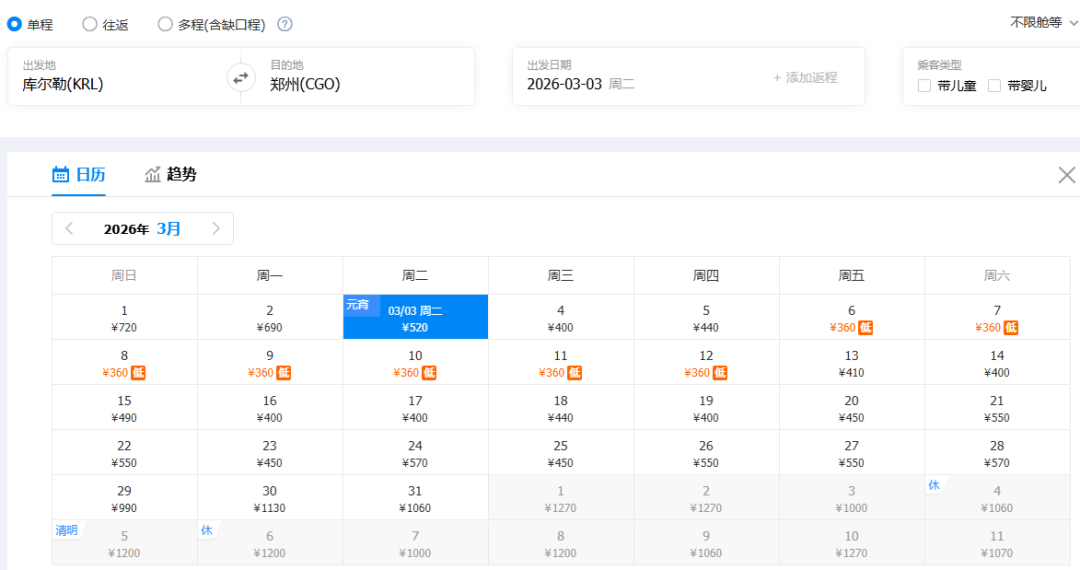Close the price calendar panel
The height and width of the screenshot is (570, 1080).
point(1067,175)
